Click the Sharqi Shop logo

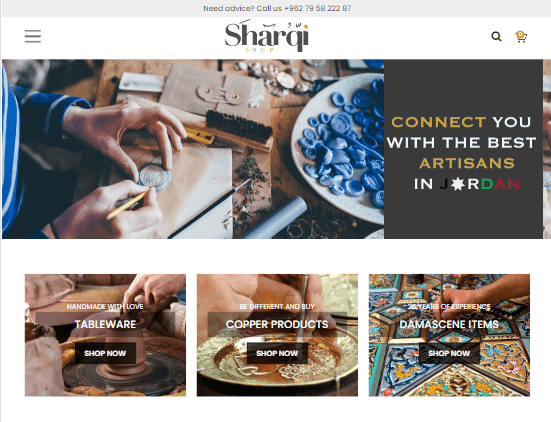pyautogui.click(x=267, y=36)
